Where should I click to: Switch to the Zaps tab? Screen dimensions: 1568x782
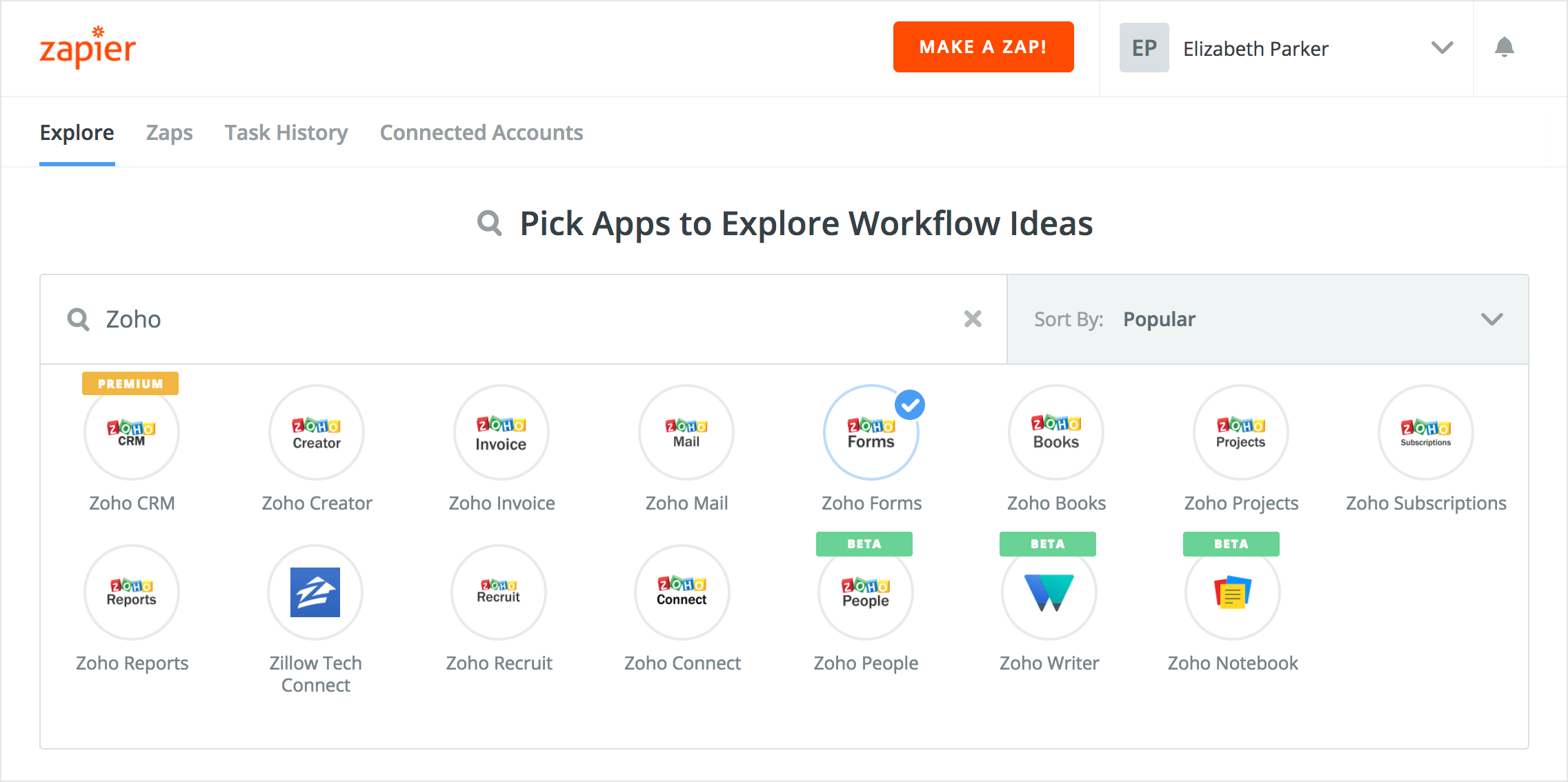coord(169,132)
